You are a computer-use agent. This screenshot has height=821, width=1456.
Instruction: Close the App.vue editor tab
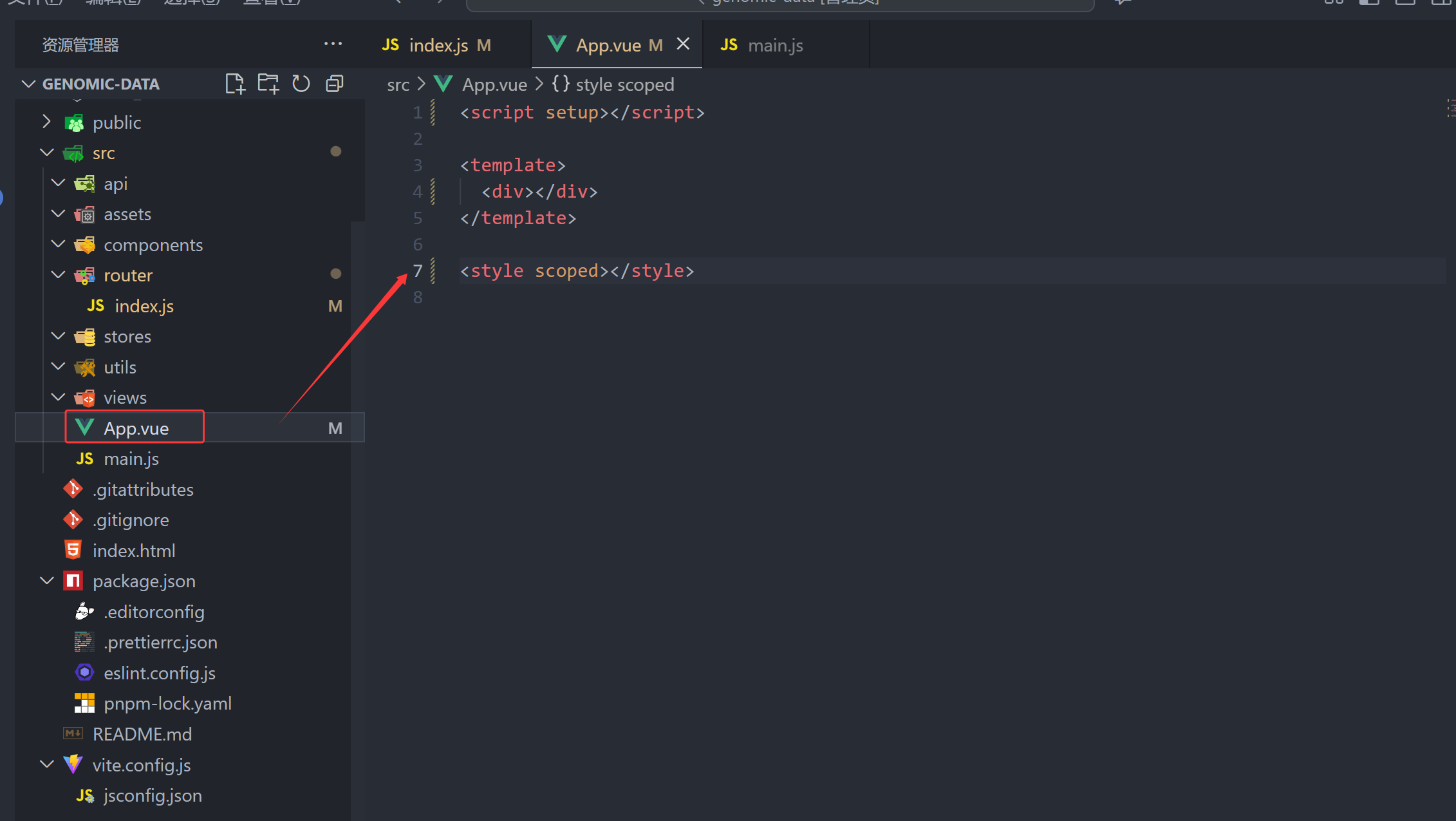tap(683, 44)
